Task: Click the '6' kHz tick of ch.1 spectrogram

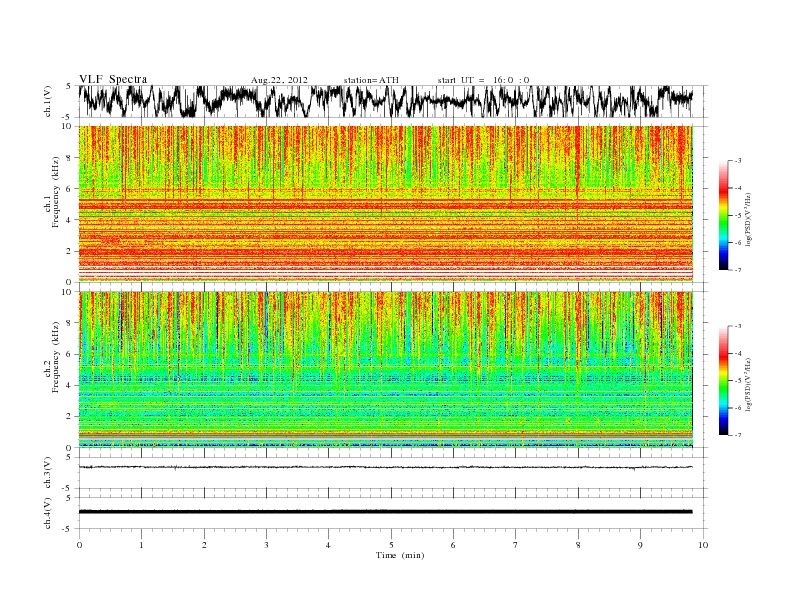Action: point(69,189)
